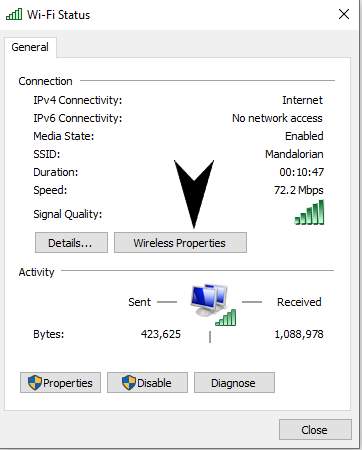This screenshot has width=362, height=450.
Task: Click the Speed label
Action: tap(50, 190)
